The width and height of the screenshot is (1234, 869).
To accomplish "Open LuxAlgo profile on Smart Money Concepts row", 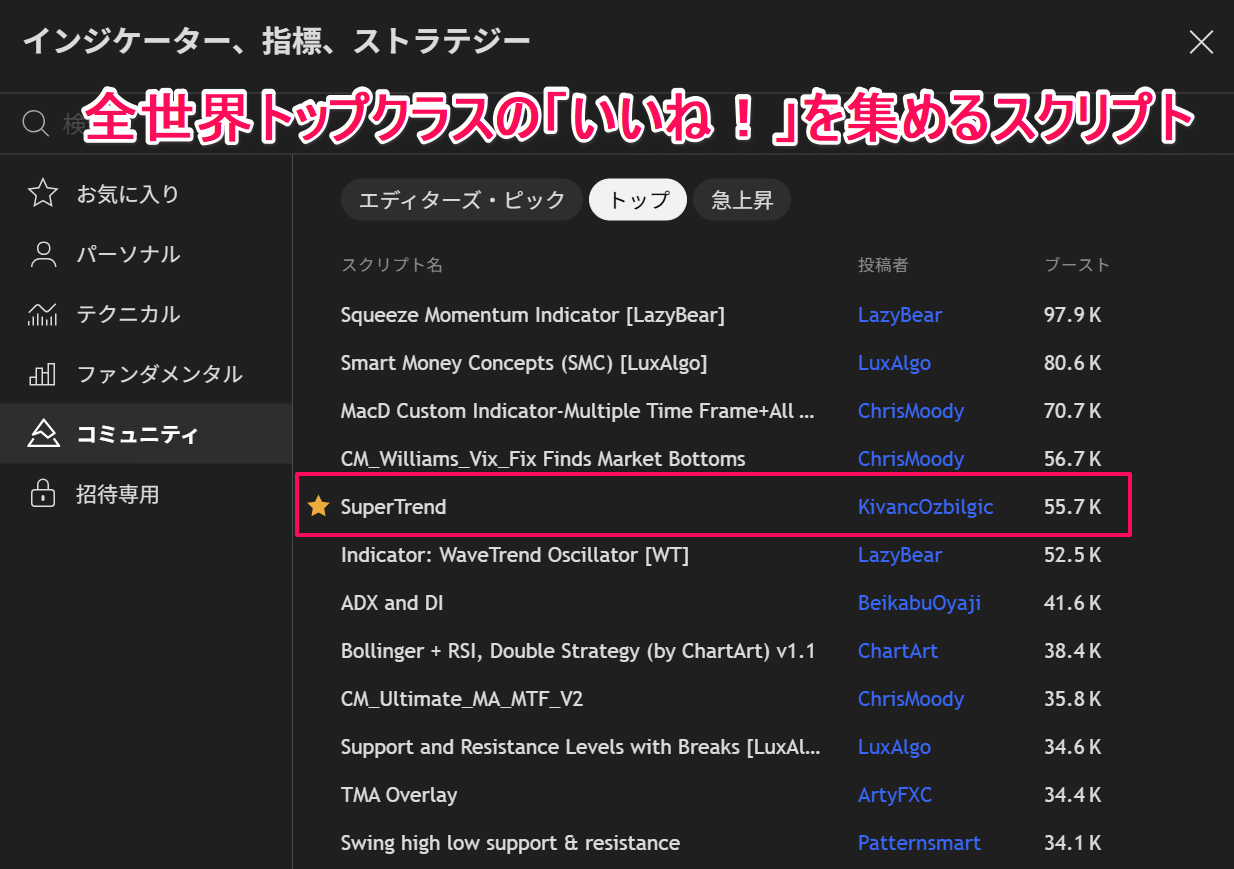I will click(x=894, y=363).
